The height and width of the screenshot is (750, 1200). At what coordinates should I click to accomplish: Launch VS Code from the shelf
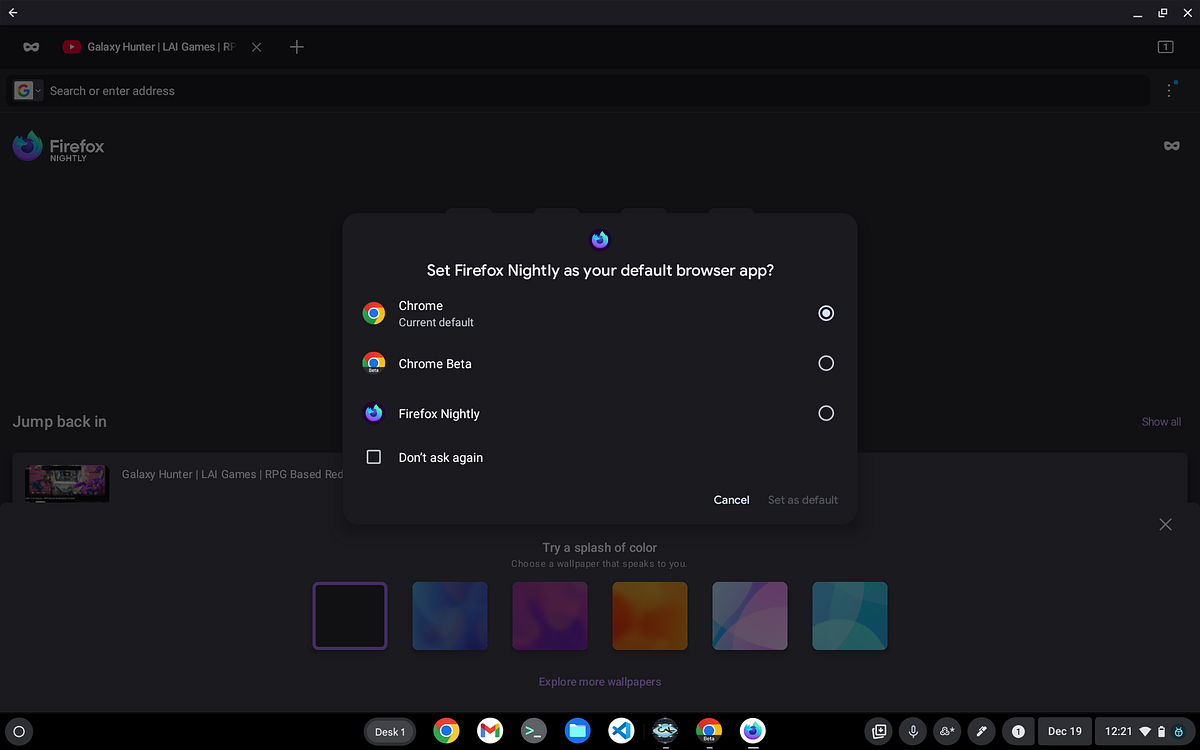coord(621,731)
